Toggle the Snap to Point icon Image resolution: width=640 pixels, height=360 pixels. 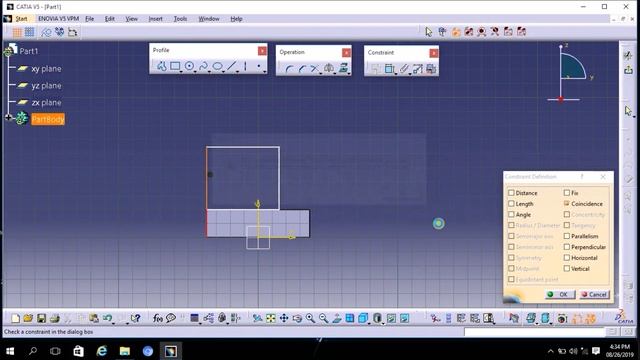point(29,32)
